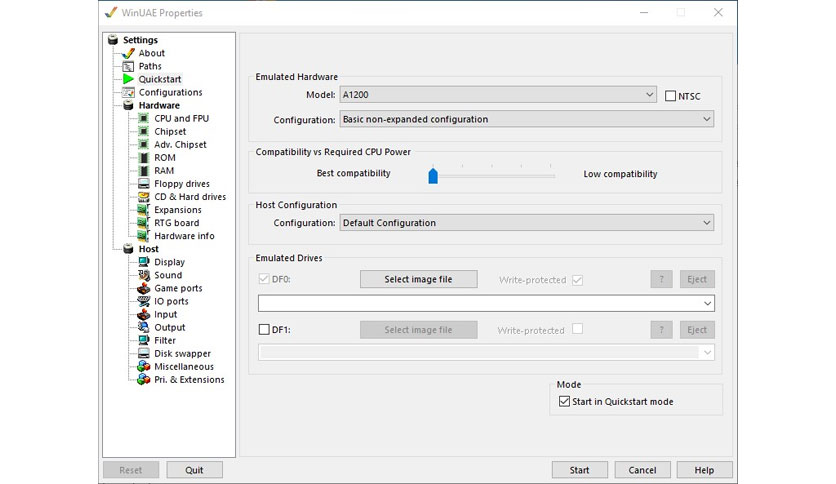Open the emulated hardware Configuration dropdown

point(526,119)
